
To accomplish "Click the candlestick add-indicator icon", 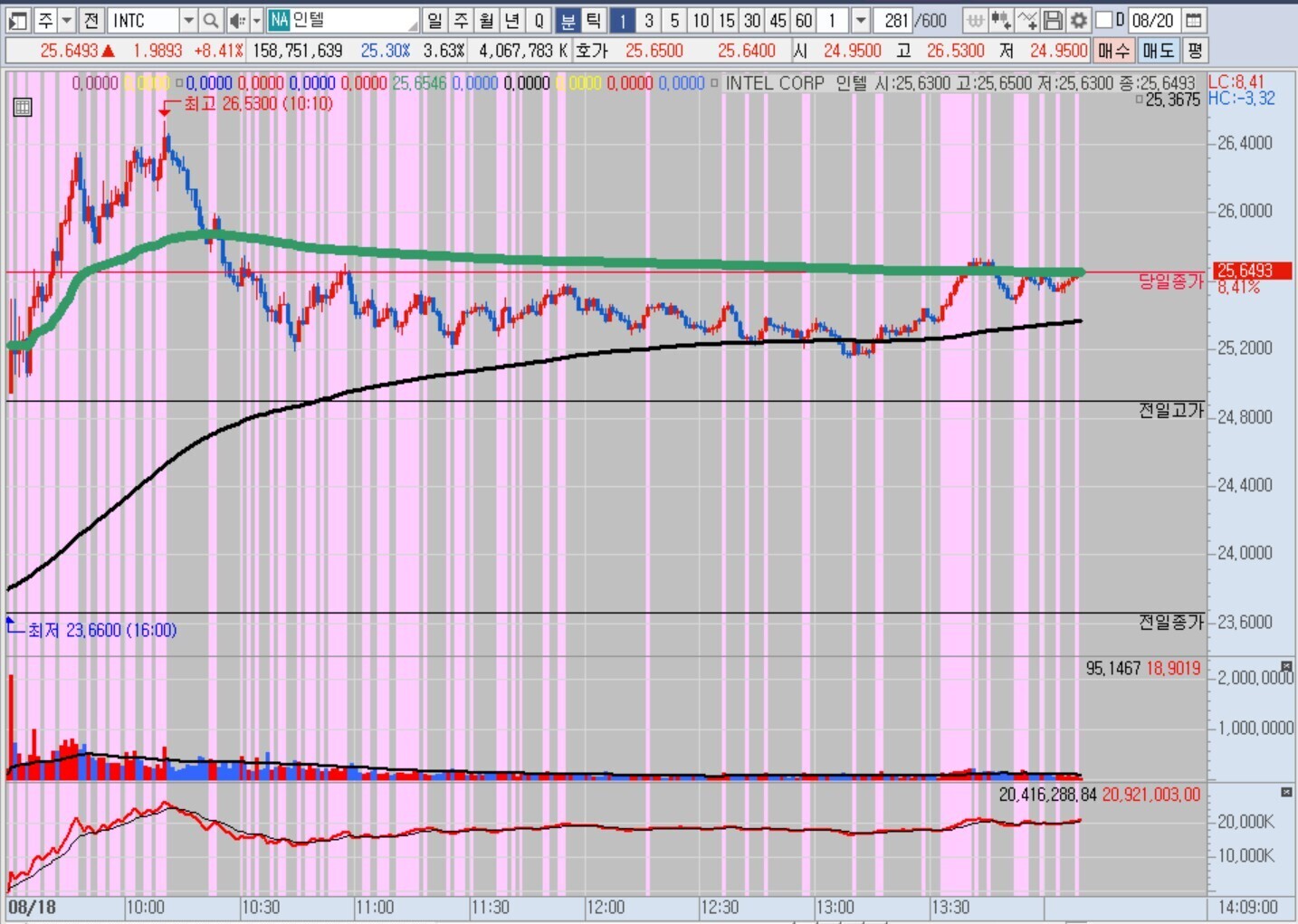I will pos(1001,20).
